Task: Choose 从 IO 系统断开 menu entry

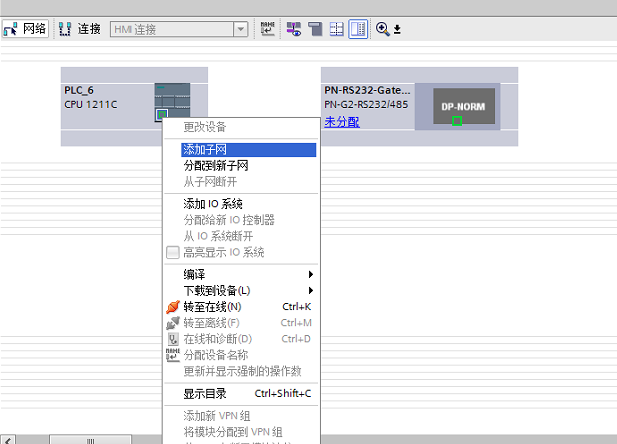Action: pos(241,236)
